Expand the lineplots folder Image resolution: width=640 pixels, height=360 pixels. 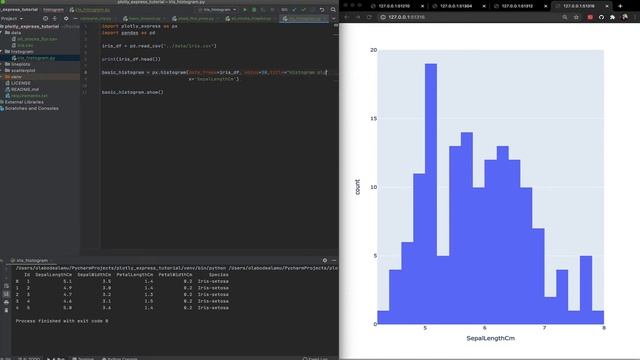coord(2,64)
